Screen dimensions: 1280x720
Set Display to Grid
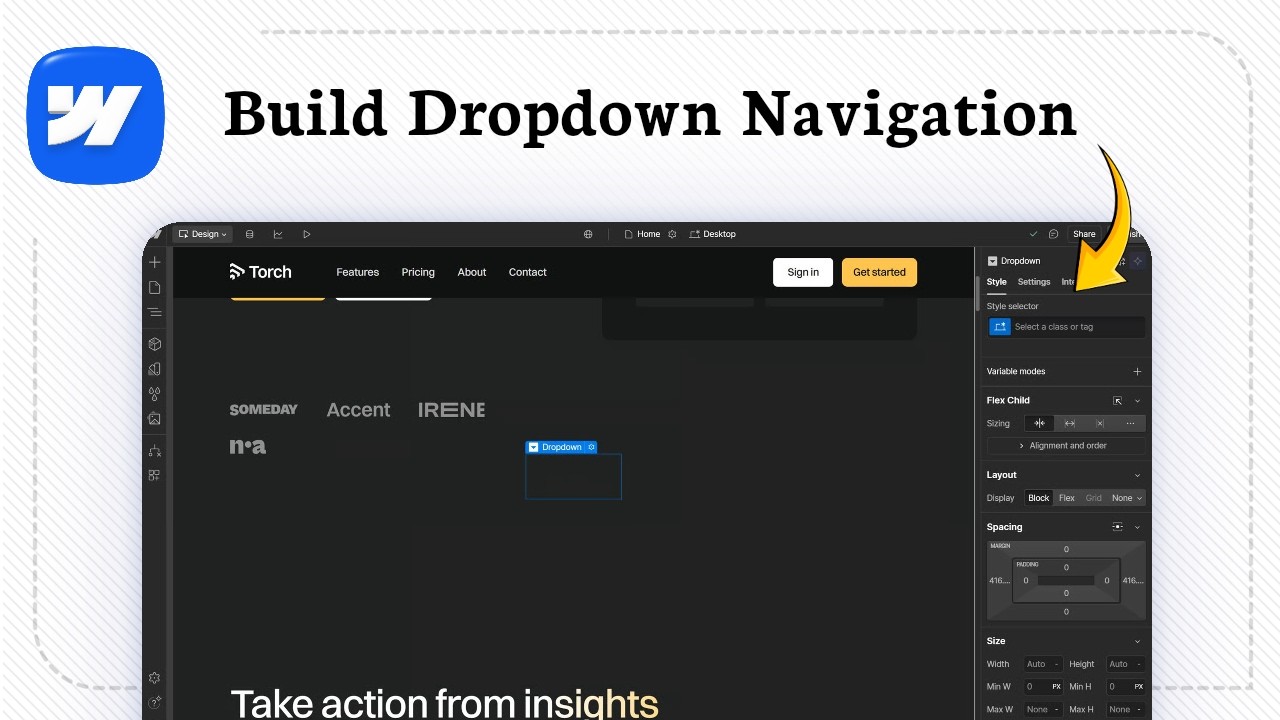click(x=1094, y=498)
